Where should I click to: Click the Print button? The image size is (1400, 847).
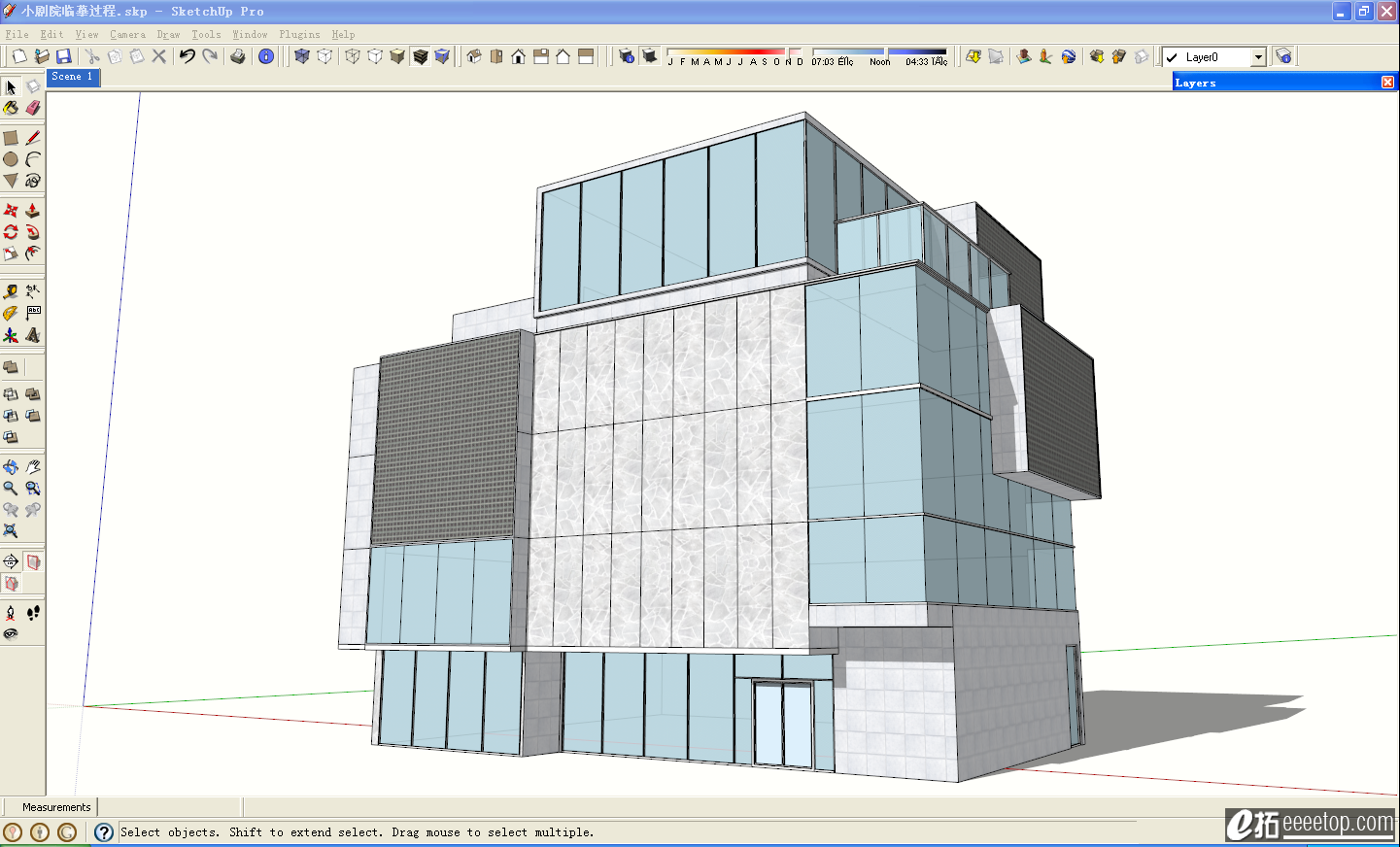click(x=238, y=56)
